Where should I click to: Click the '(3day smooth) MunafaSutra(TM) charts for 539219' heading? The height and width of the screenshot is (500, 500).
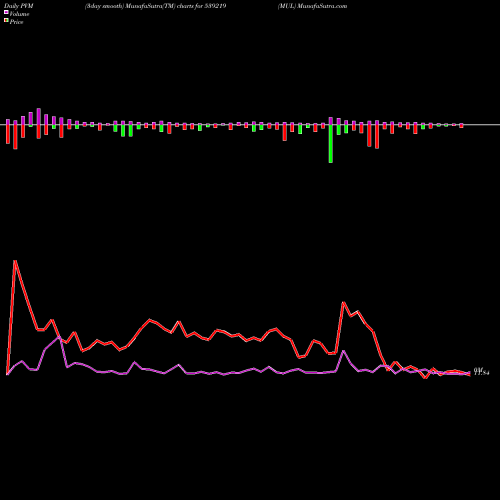[156, 6]
